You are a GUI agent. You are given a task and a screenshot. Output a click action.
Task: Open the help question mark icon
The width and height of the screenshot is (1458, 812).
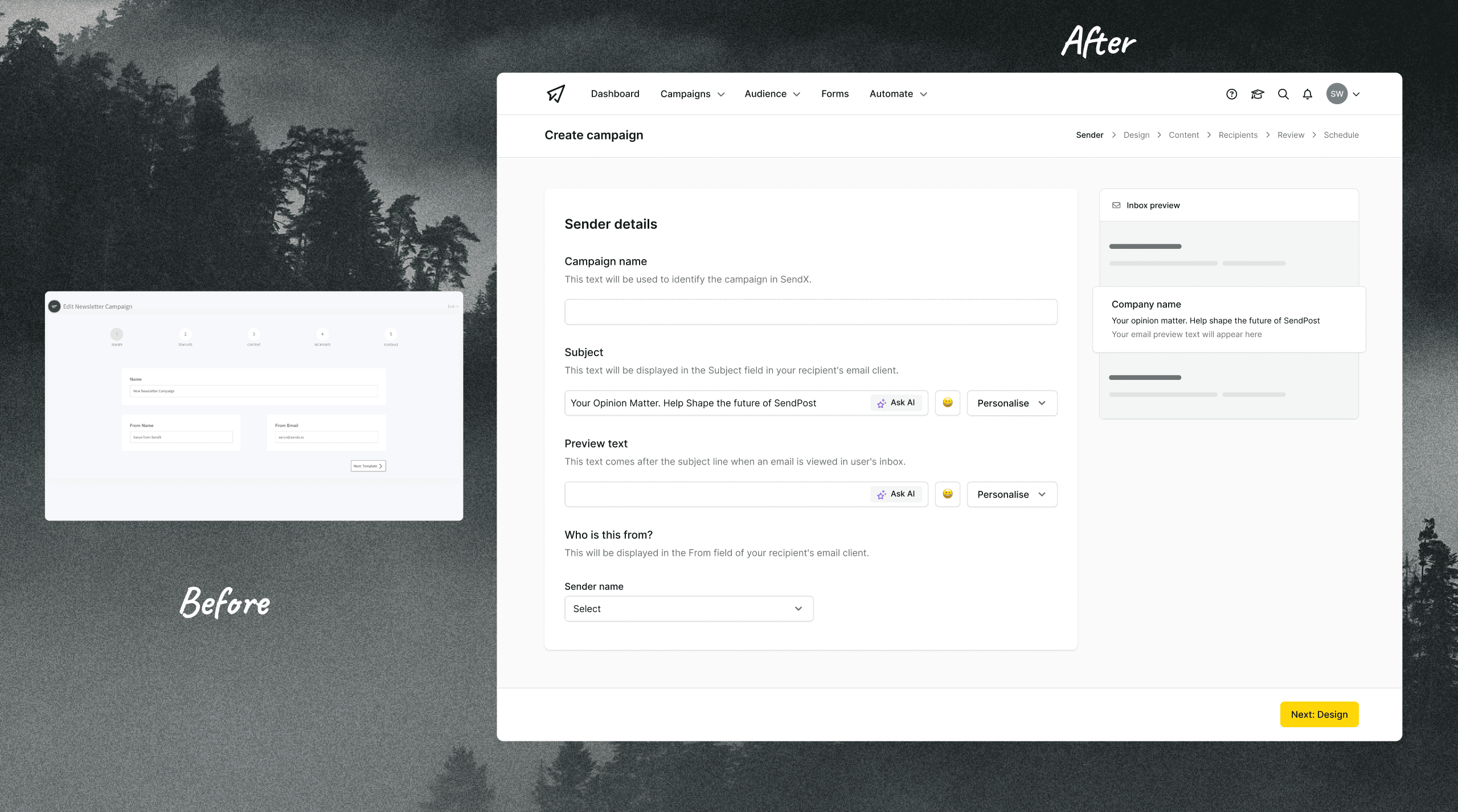[x=1231, y=95]
